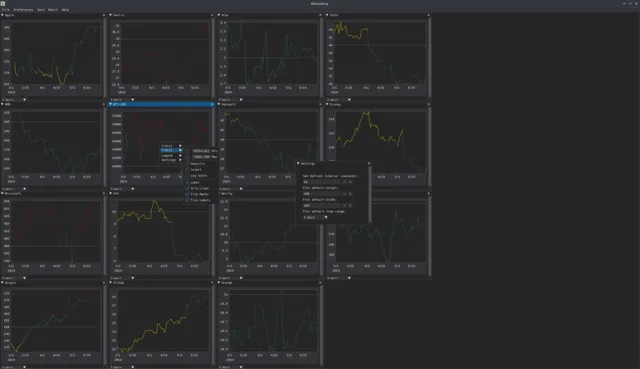The width and height of the screenshot is (640, 369).
Task: Collapse the Atos panel with its triangle
Action: 219,15
